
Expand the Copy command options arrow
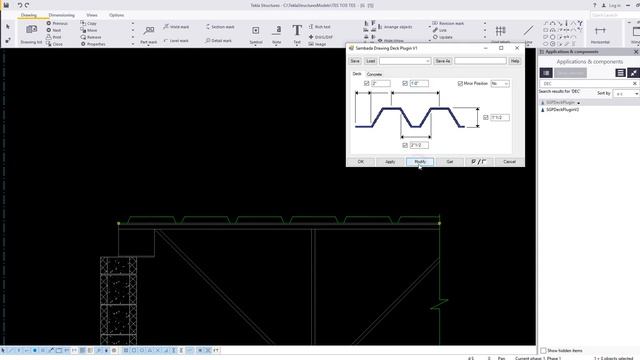(x=133, y=23)
